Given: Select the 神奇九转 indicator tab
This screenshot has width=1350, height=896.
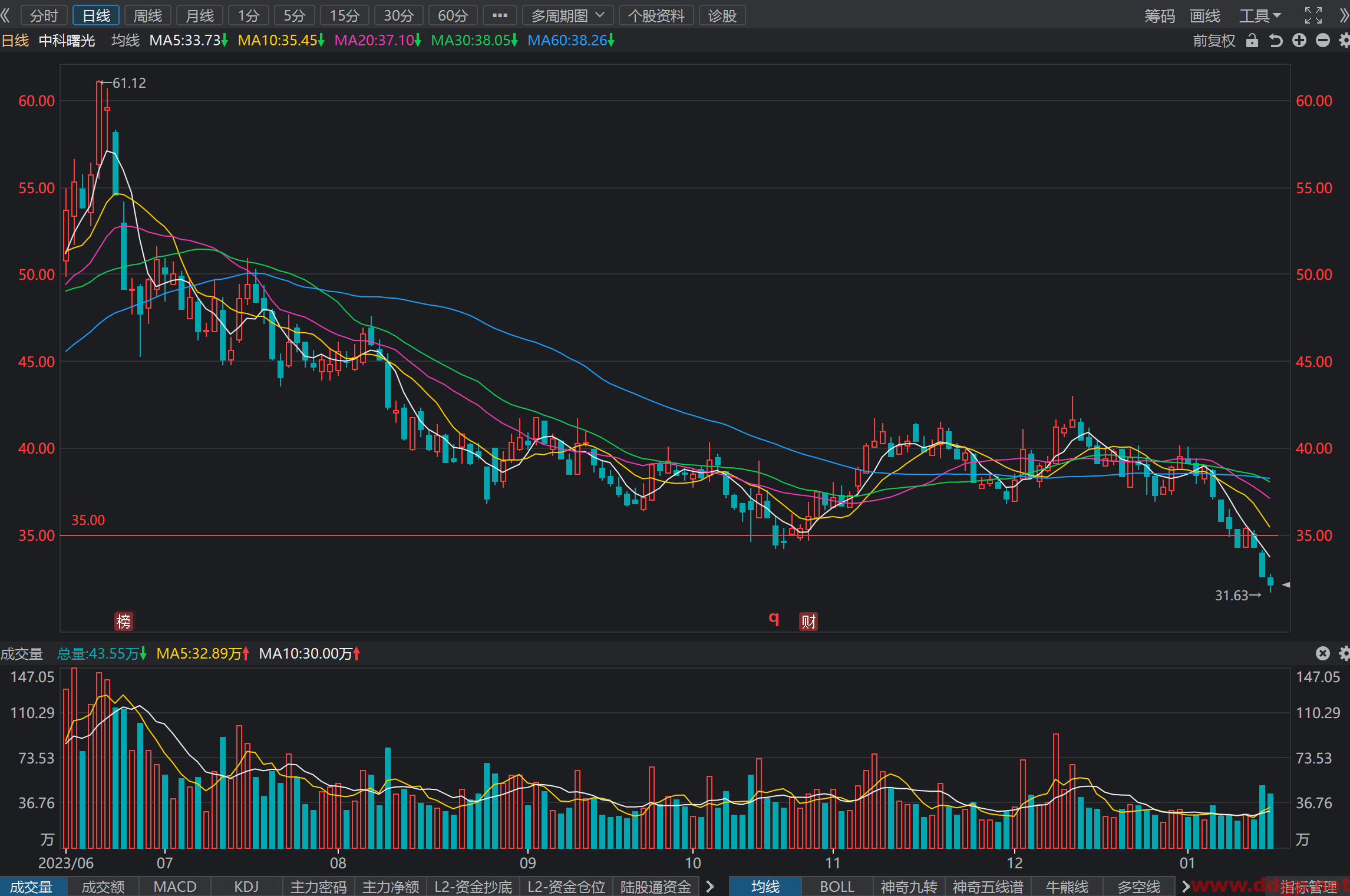Looking at the screenshot, I should pos(909,887).
